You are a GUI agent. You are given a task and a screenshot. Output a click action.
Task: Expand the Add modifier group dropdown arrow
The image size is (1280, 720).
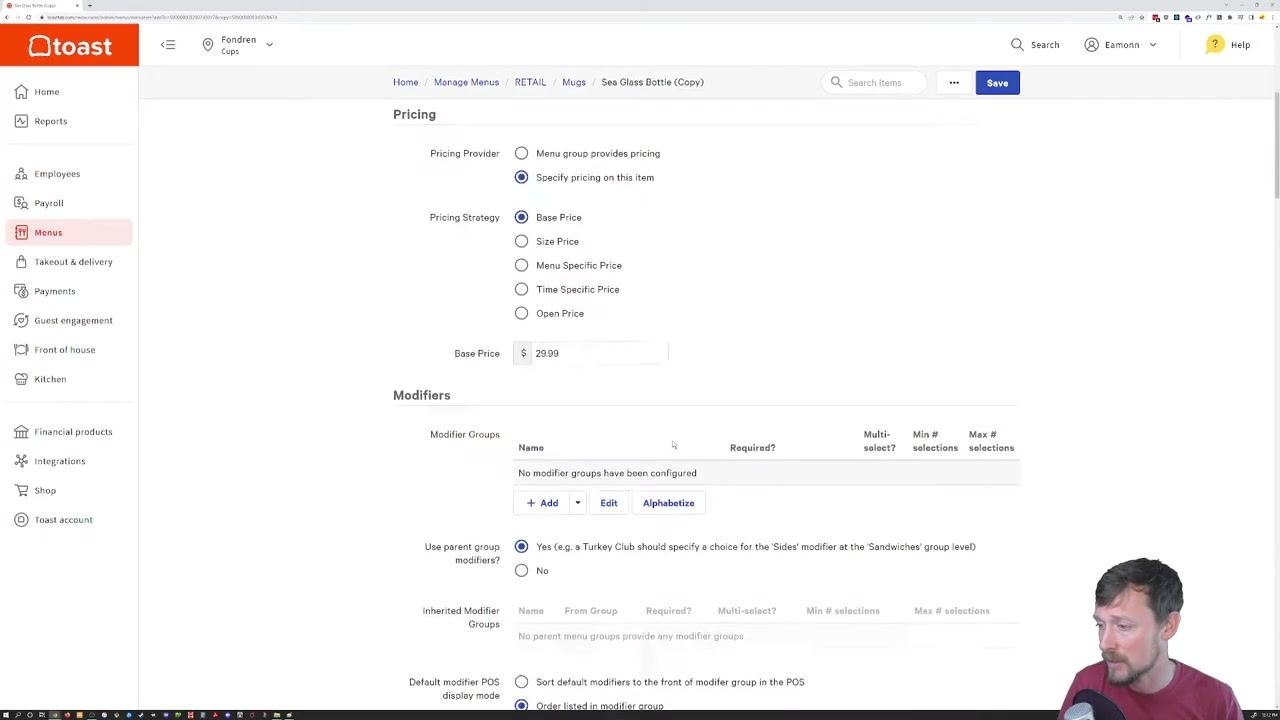[577, 503]
